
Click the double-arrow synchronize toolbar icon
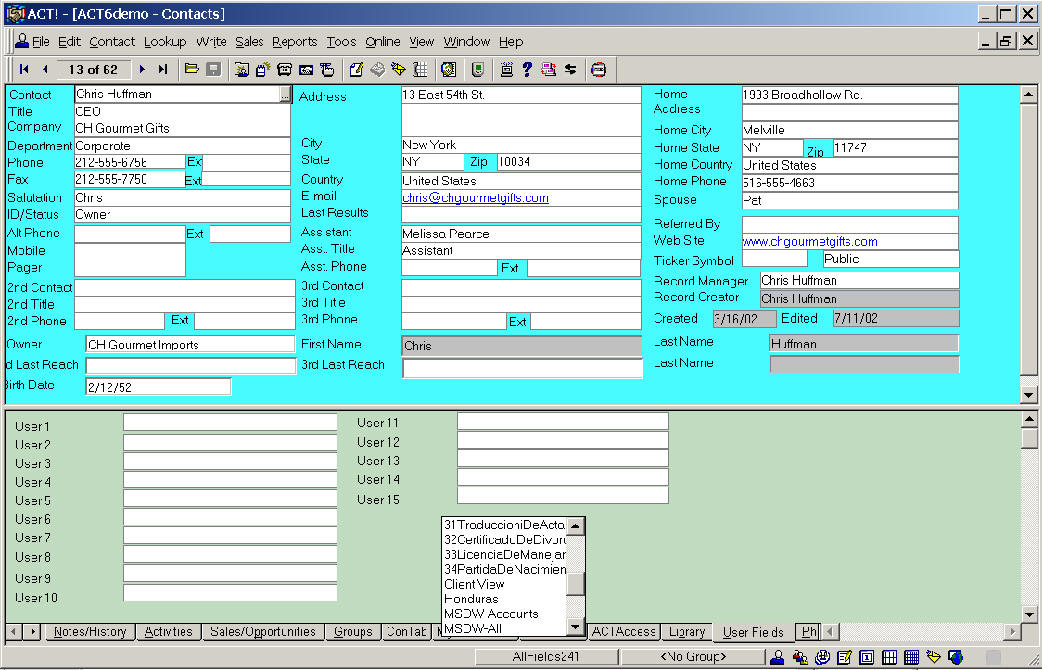click(x=570, y=69)
